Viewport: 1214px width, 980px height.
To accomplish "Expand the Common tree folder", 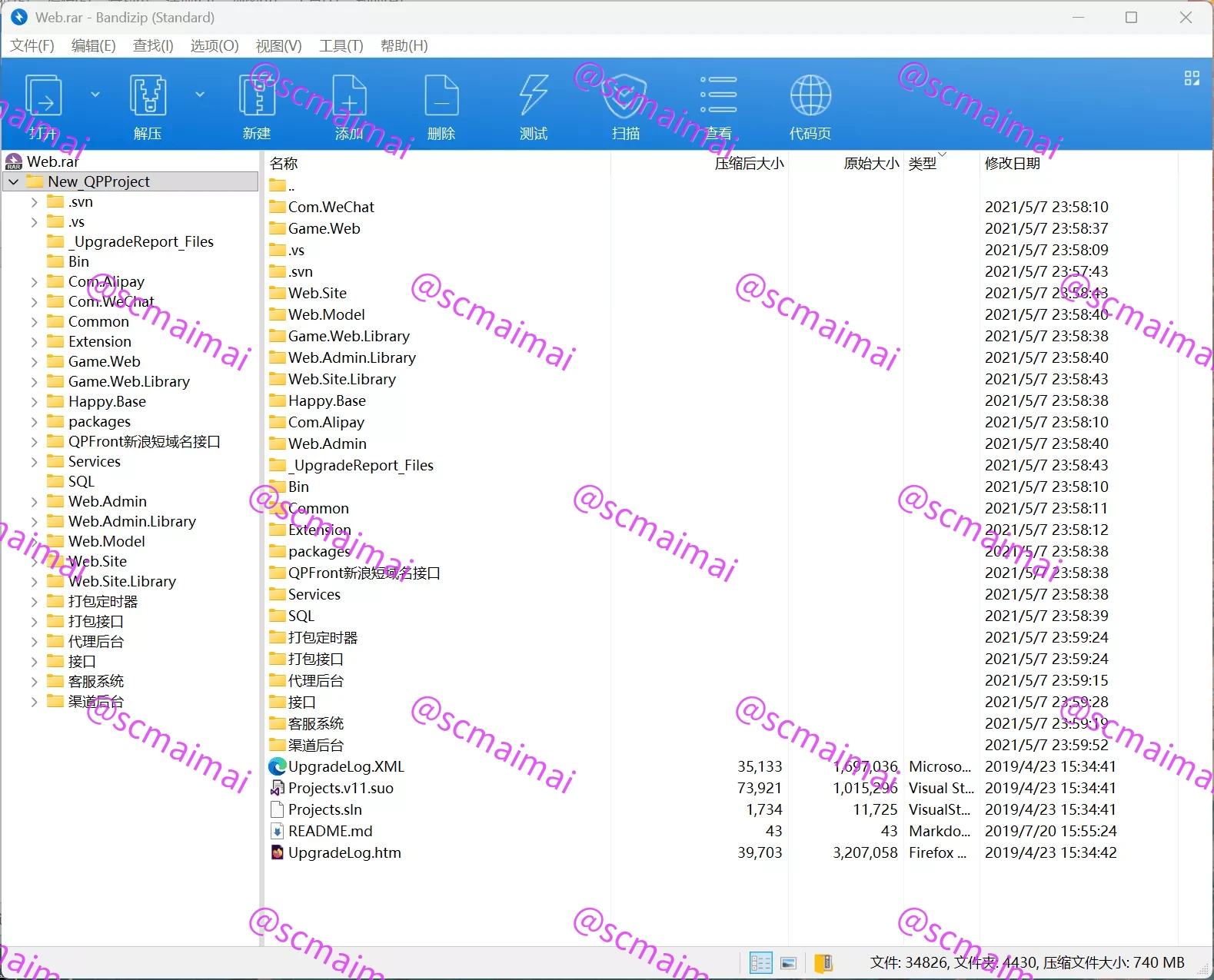I will [x=34, y=321].
